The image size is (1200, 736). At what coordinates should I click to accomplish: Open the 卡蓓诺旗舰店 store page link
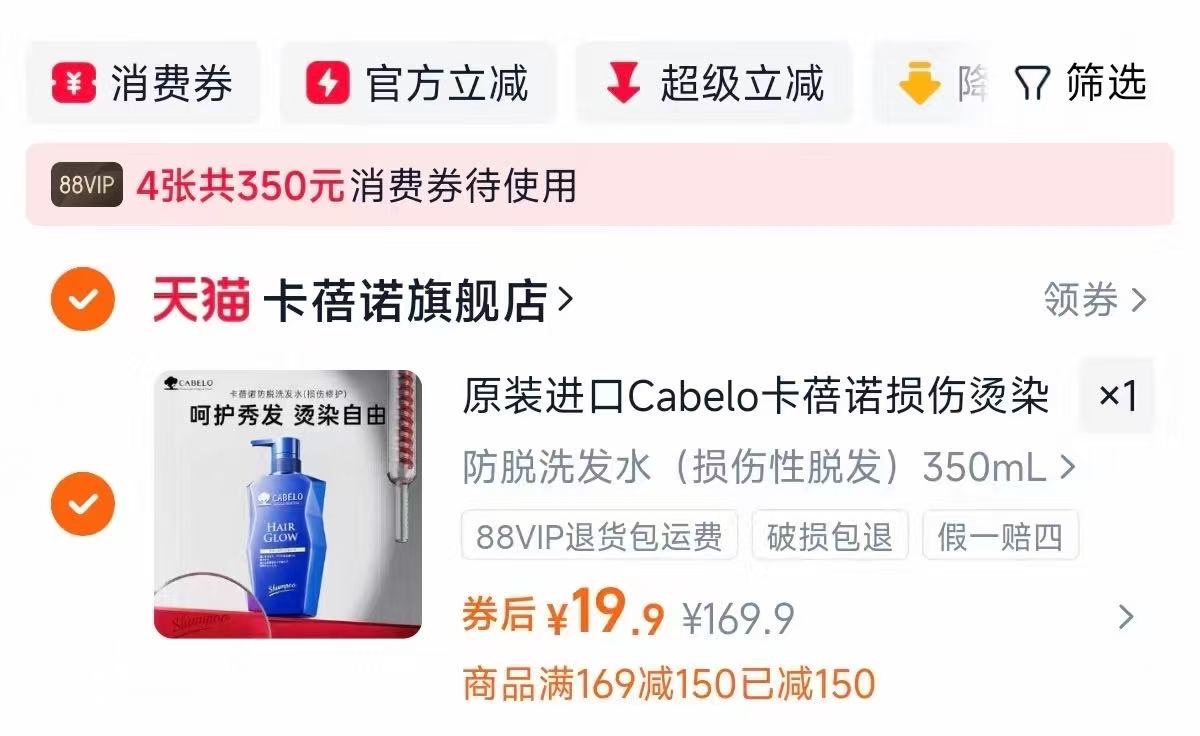[x=418, y=300]
